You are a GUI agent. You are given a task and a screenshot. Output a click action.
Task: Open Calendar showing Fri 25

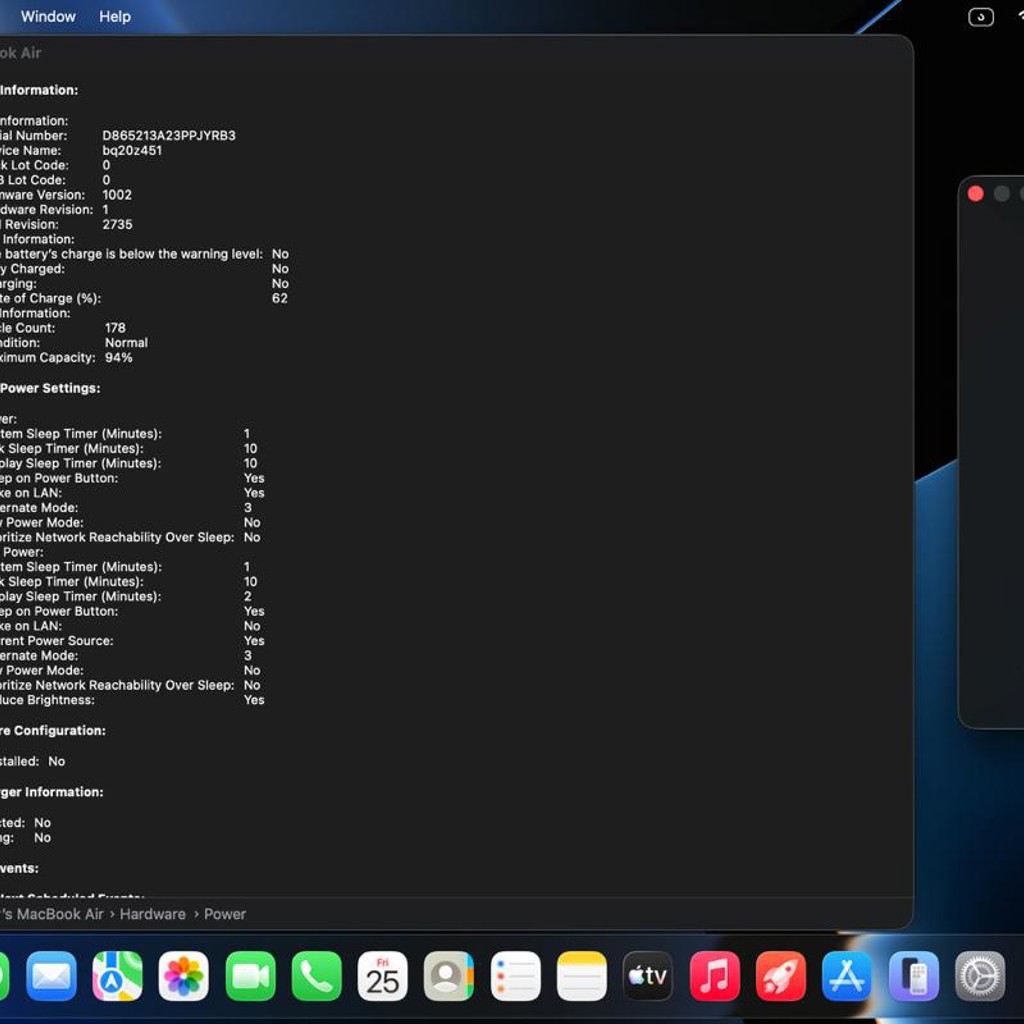coord(383,976)
